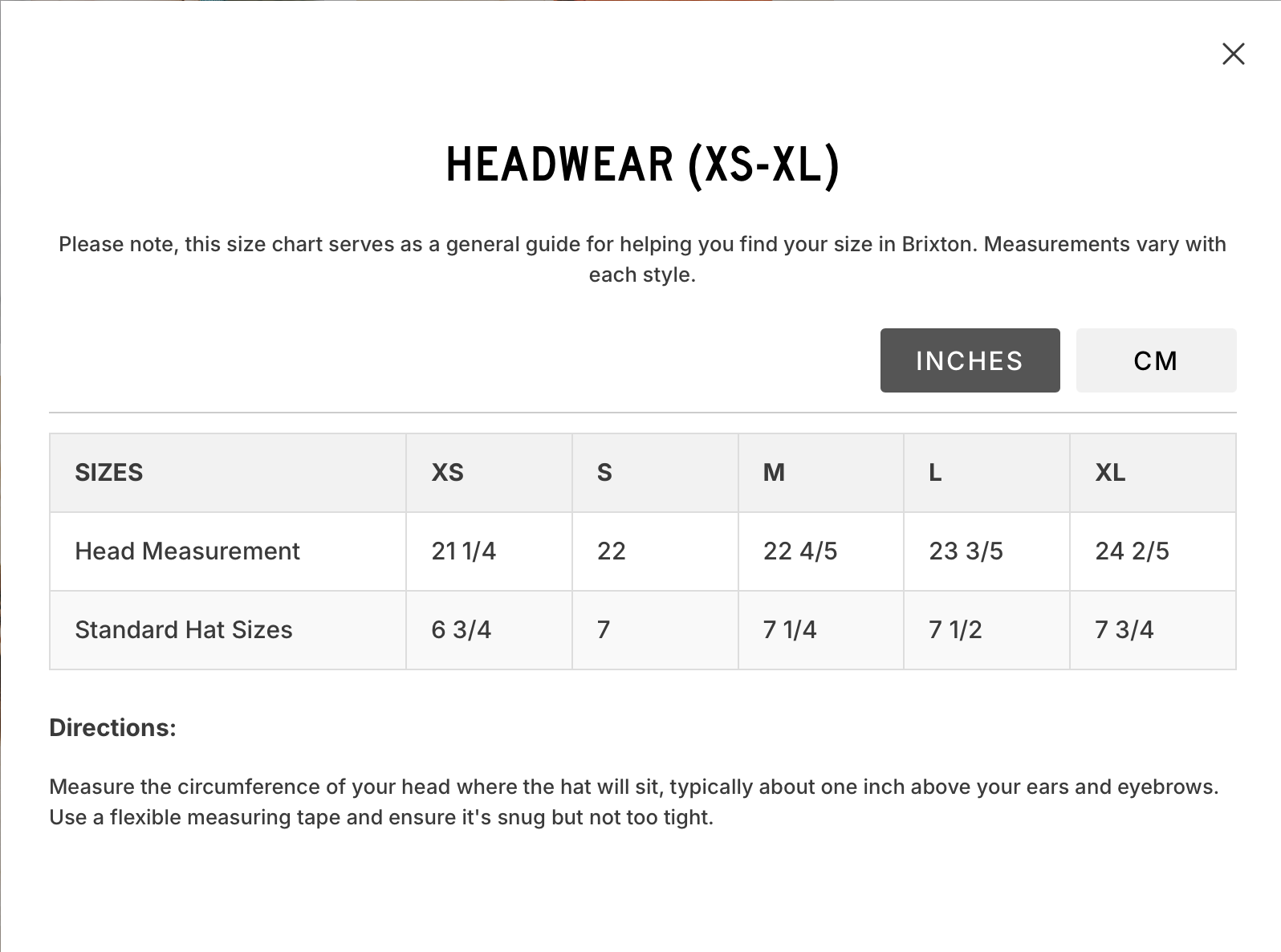
Task: Click the 7 1/4 hat size cell
Action: [790, 630]
